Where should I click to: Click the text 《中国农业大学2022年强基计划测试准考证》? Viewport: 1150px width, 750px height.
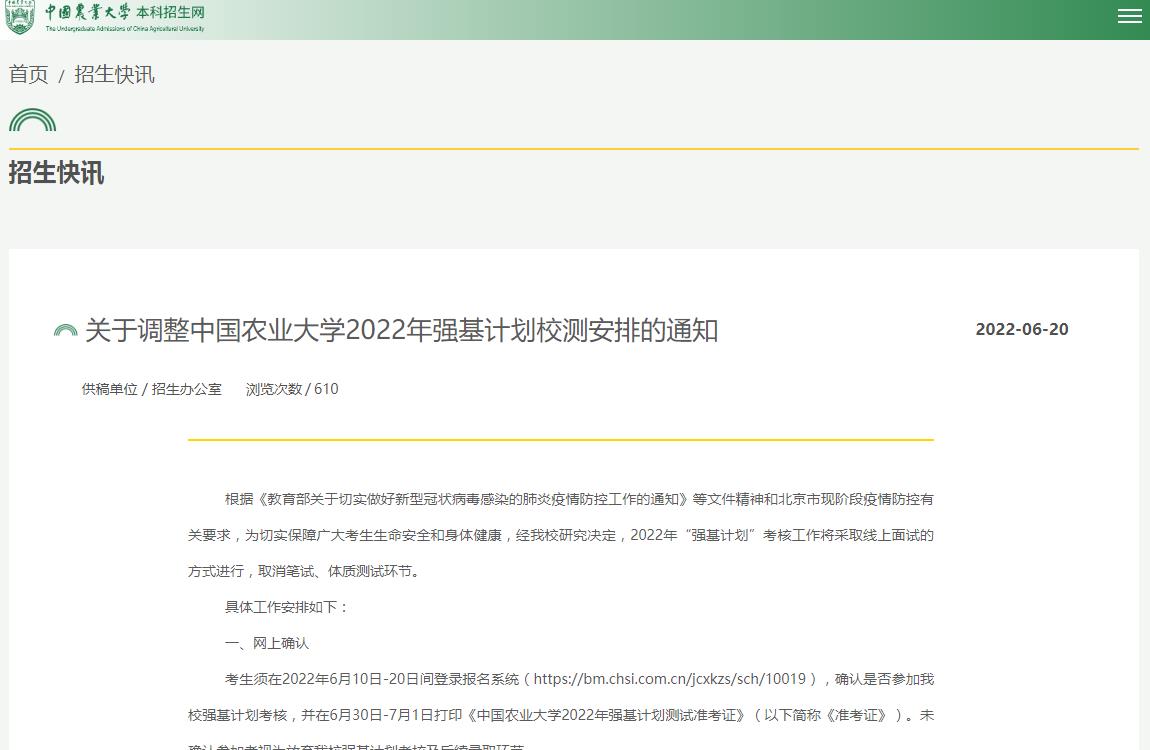607,715
